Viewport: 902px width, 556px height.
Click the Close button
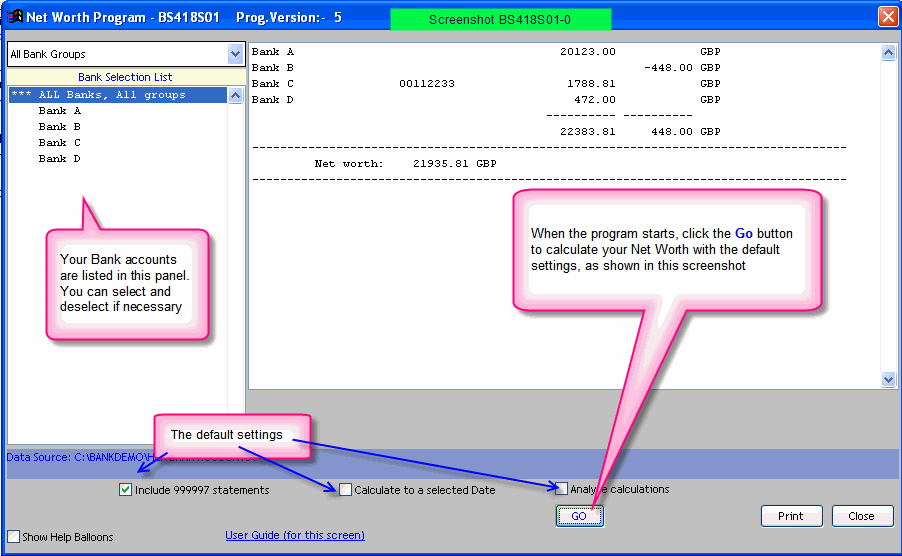pyautogui.click(x=861, y=516)
